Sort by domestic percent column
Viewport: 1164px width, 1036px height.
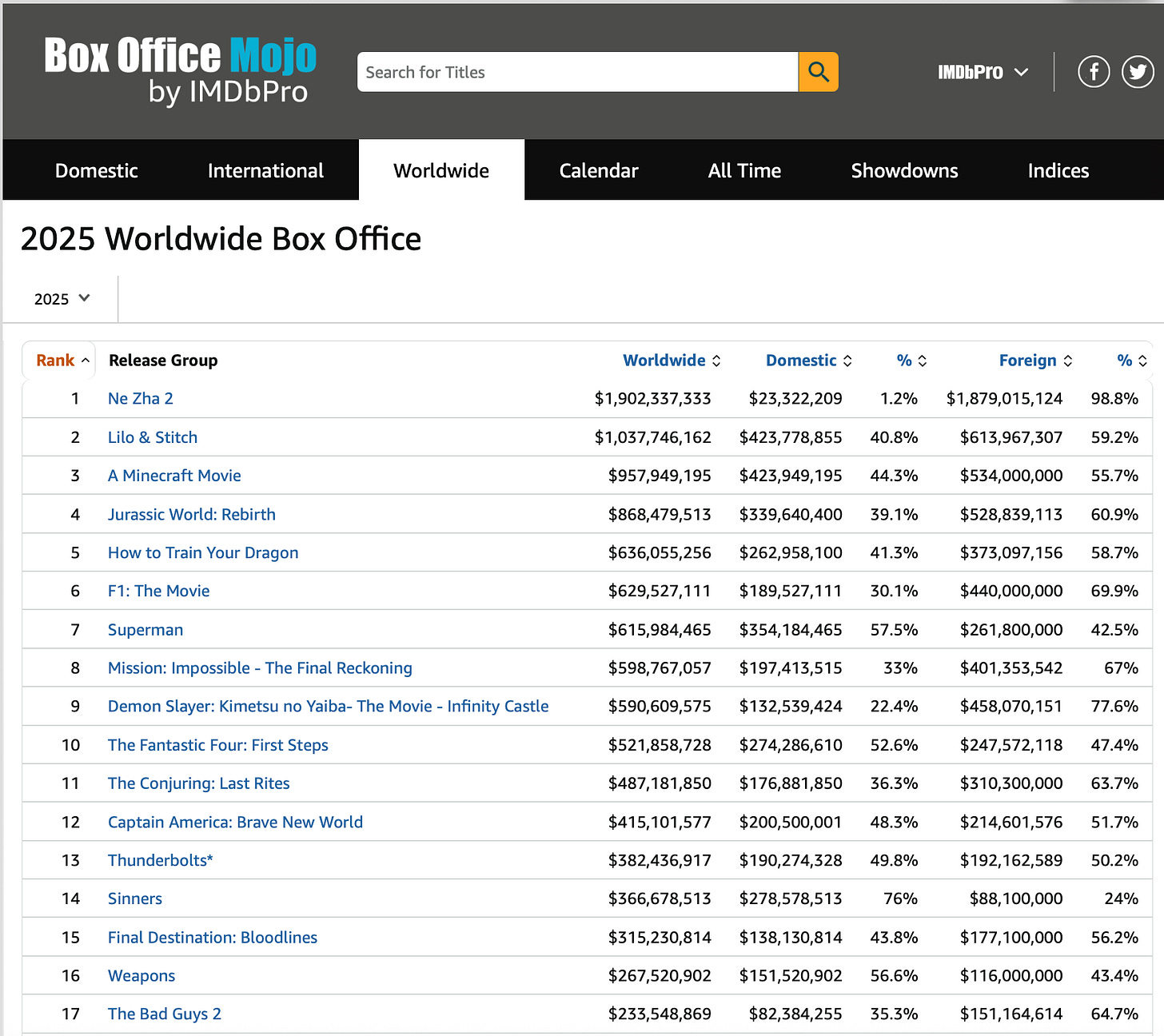coord(912,361)
